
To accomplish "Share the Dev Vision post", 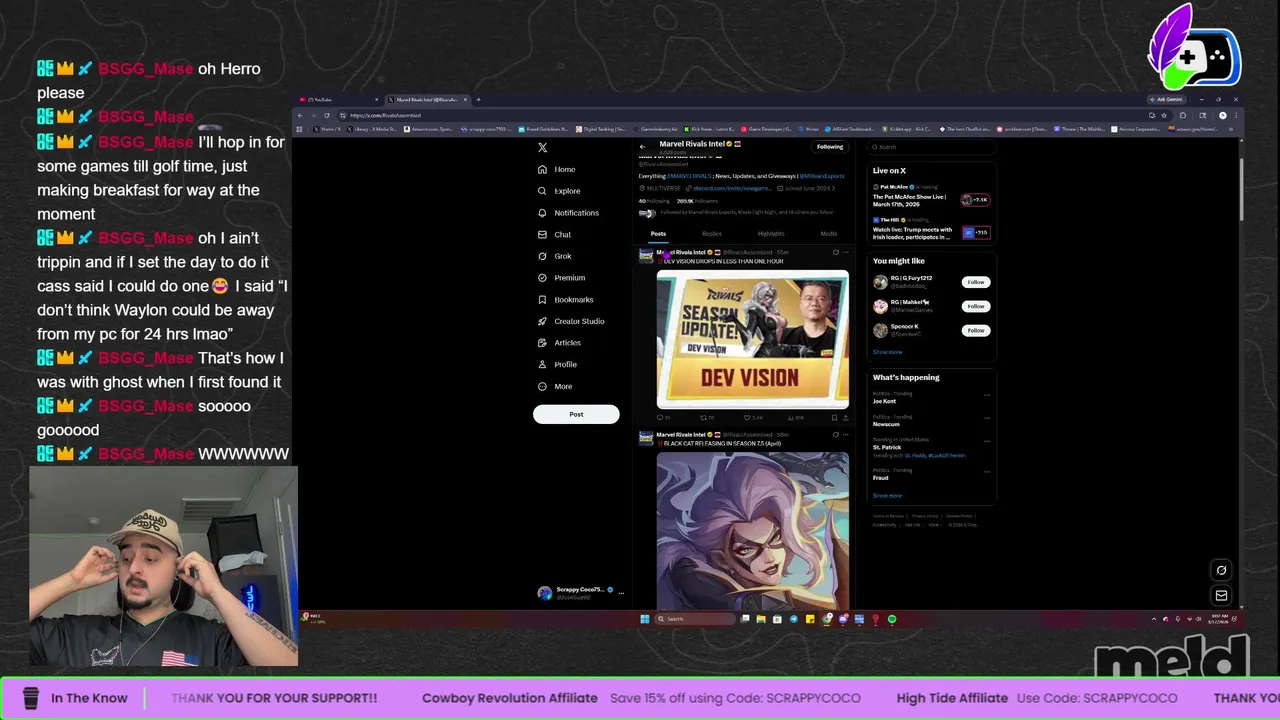I will (846, 418).
